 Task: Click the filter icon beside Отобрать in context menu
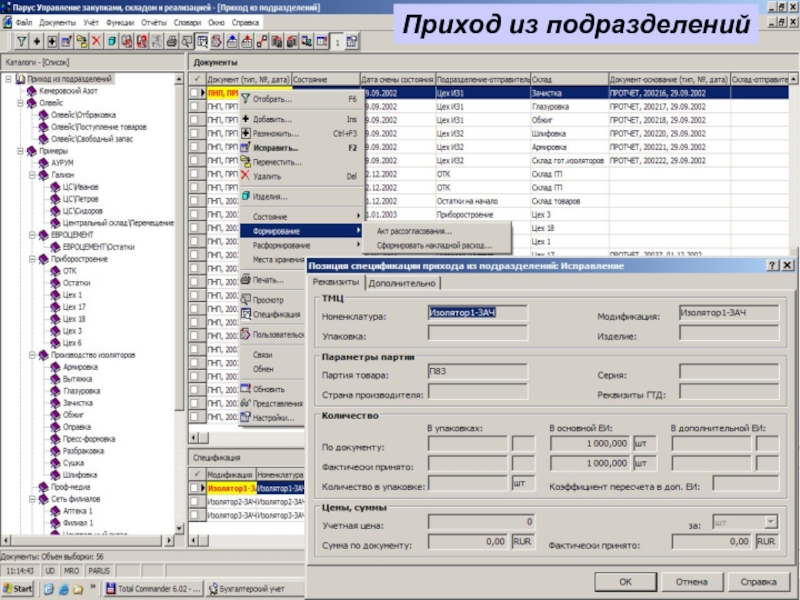[245, 99]
